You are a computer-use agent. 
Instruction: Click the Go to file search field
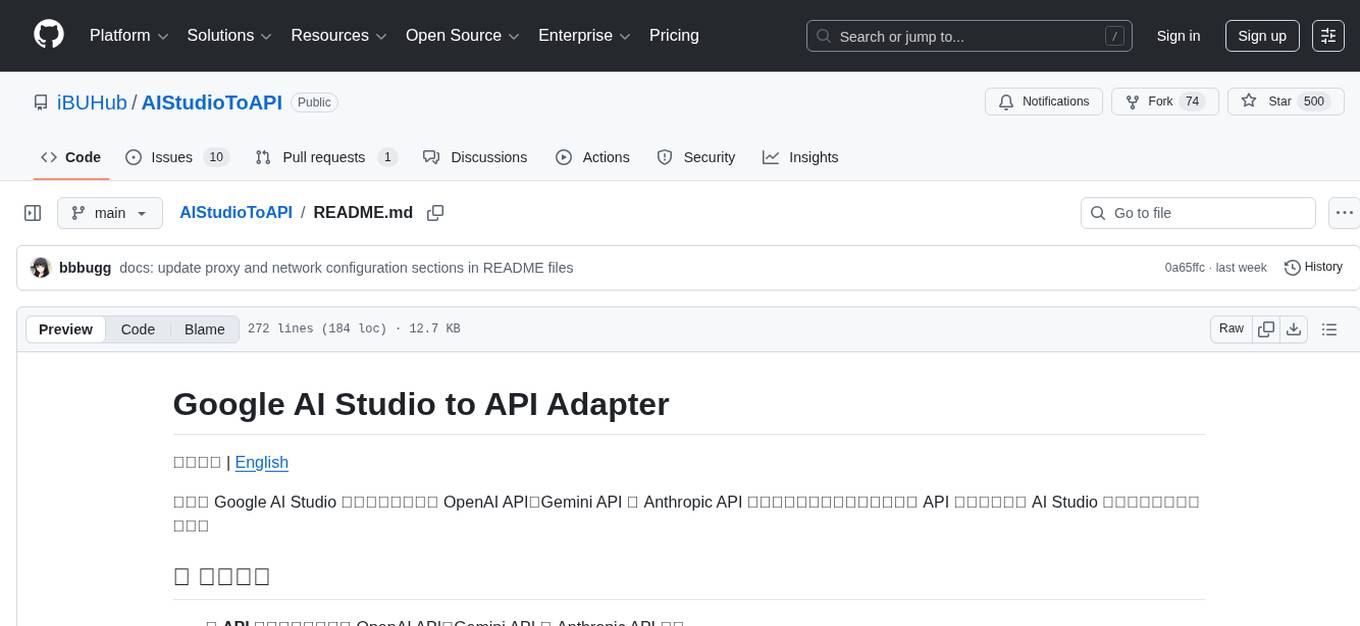point(1197,212)
